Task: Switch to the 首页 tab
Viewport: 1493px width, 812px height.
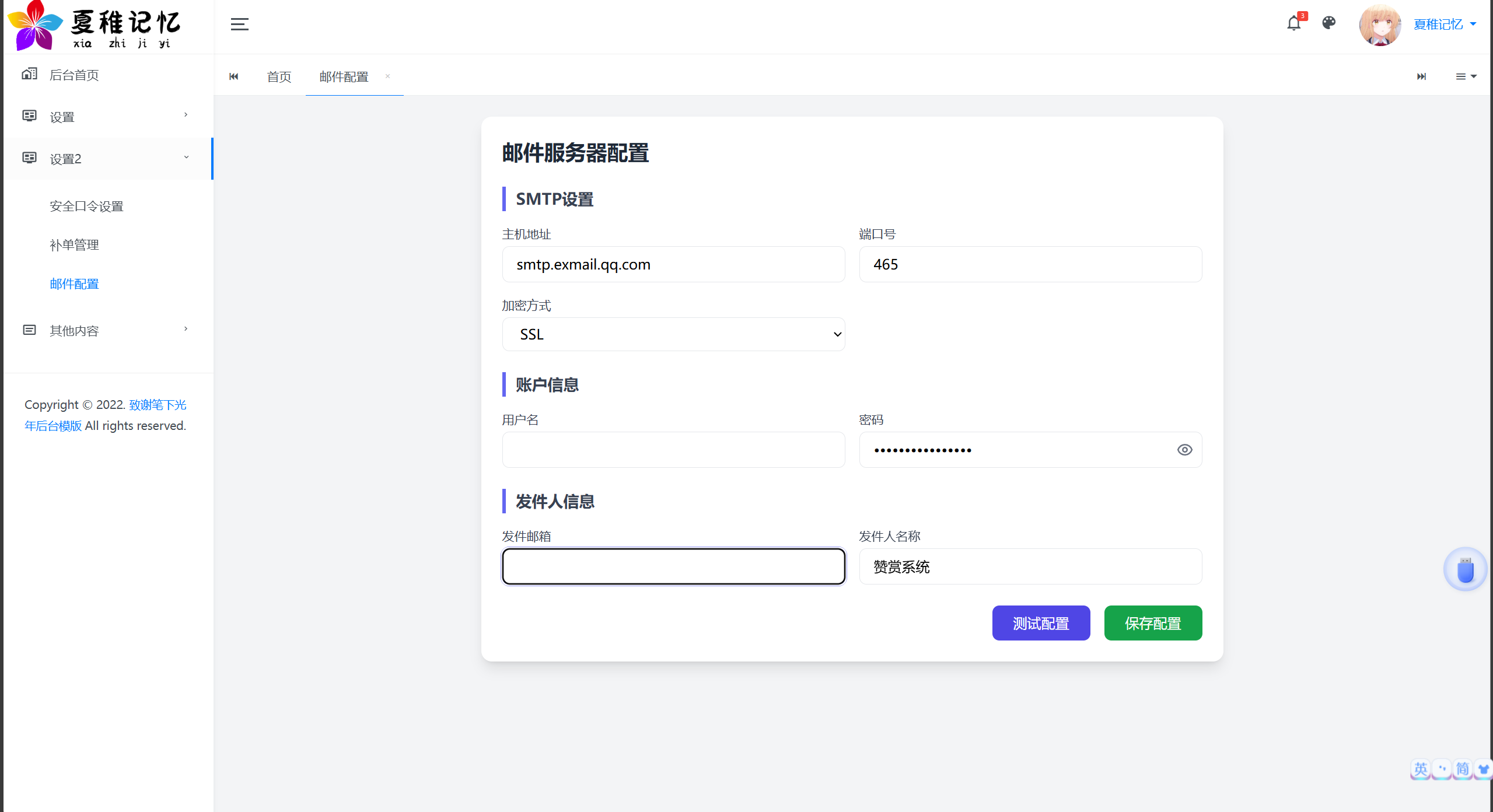Action: pyautogui.click(x=279, y=76)
